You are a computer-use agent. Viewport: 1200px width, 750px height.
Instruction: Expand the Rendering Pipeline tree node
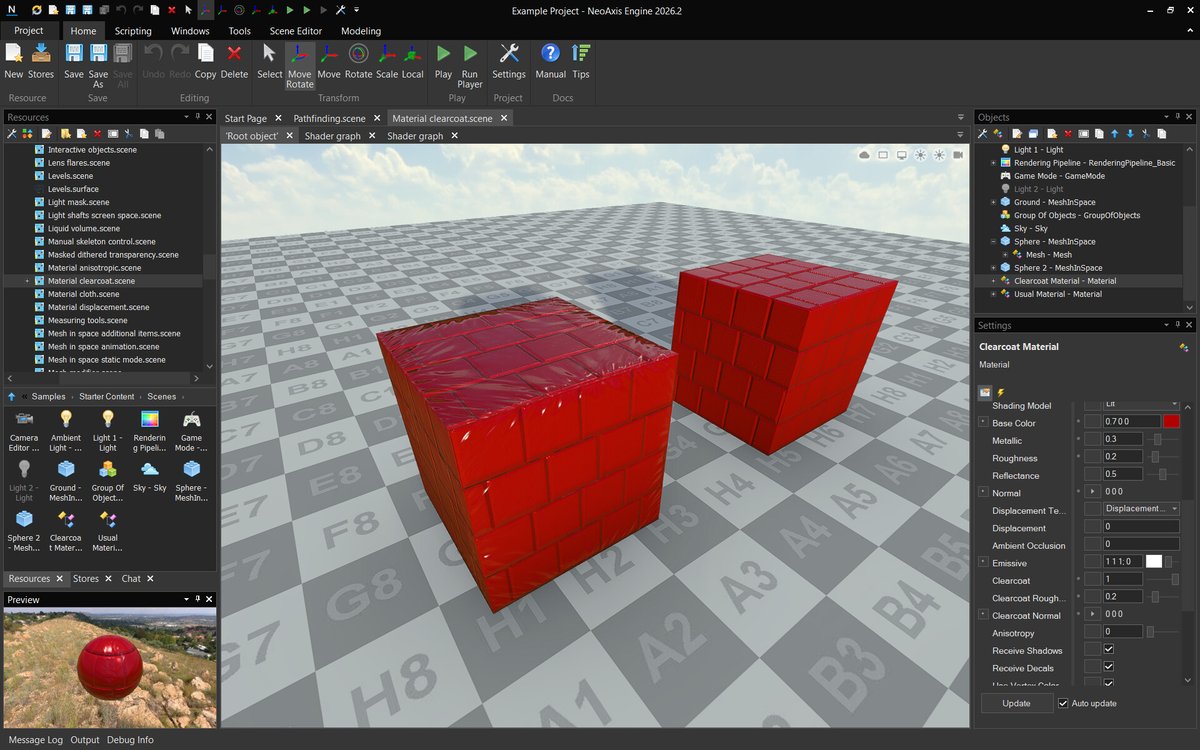[993, 163]
